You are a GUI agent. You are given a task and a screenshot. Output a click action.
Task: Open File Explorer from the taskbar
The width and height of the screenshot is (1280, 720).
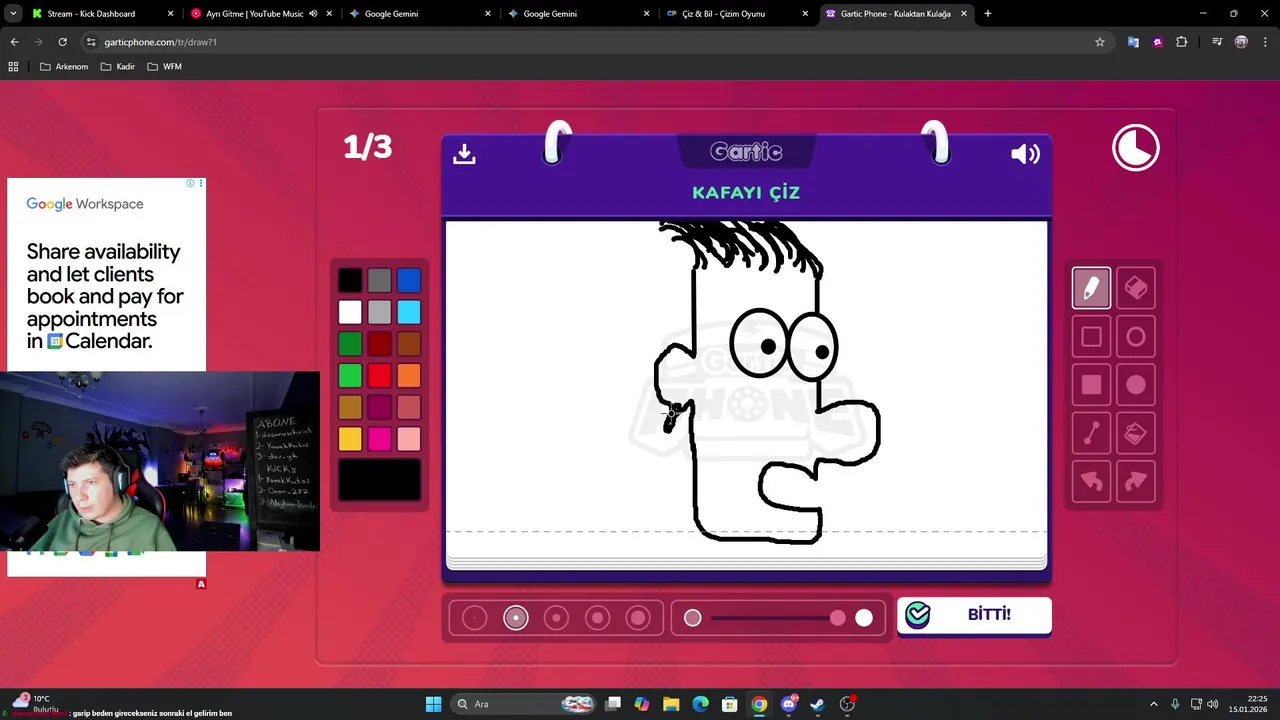tap(671, 704)
